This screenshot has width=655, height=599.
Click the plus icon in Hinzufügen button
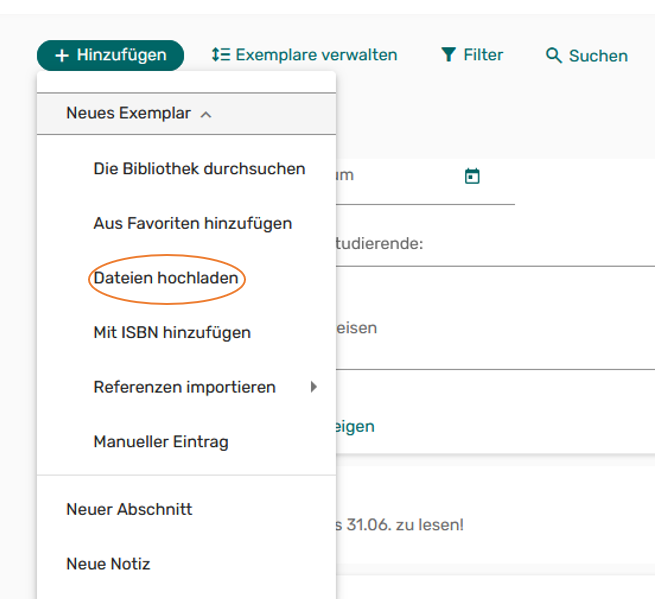tap(62, 56)
